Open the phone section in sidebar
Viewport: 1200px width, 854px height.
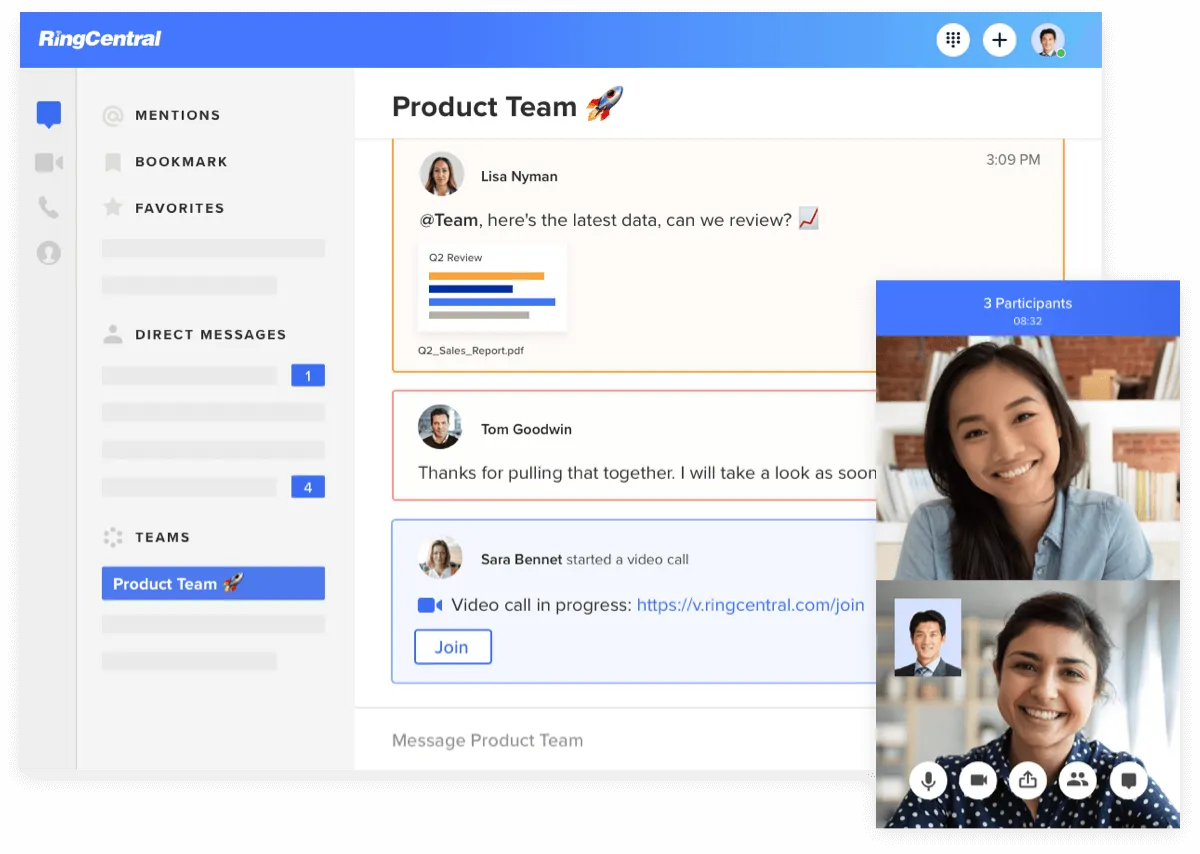[x=48, y=207]
